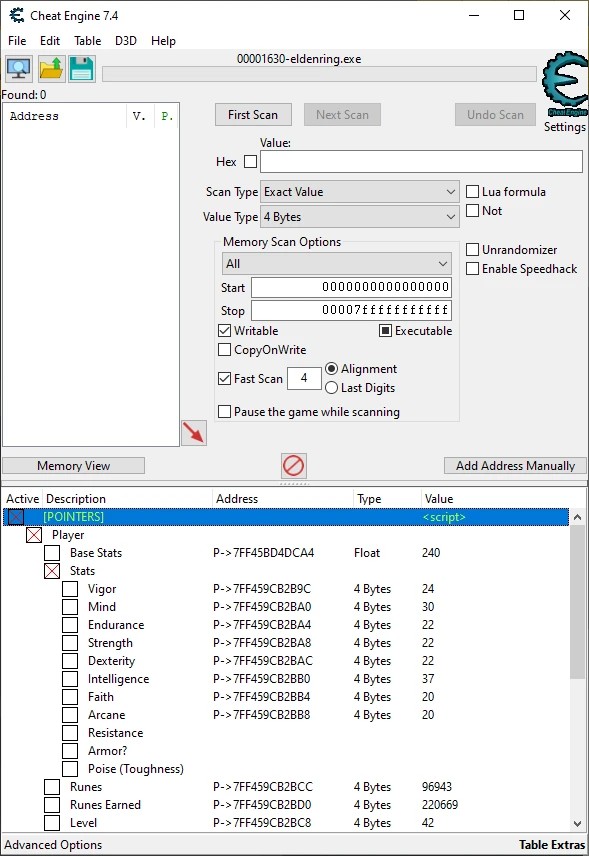589x856 pixels.
Task: Click the Value input field
Action: [421, 162]
